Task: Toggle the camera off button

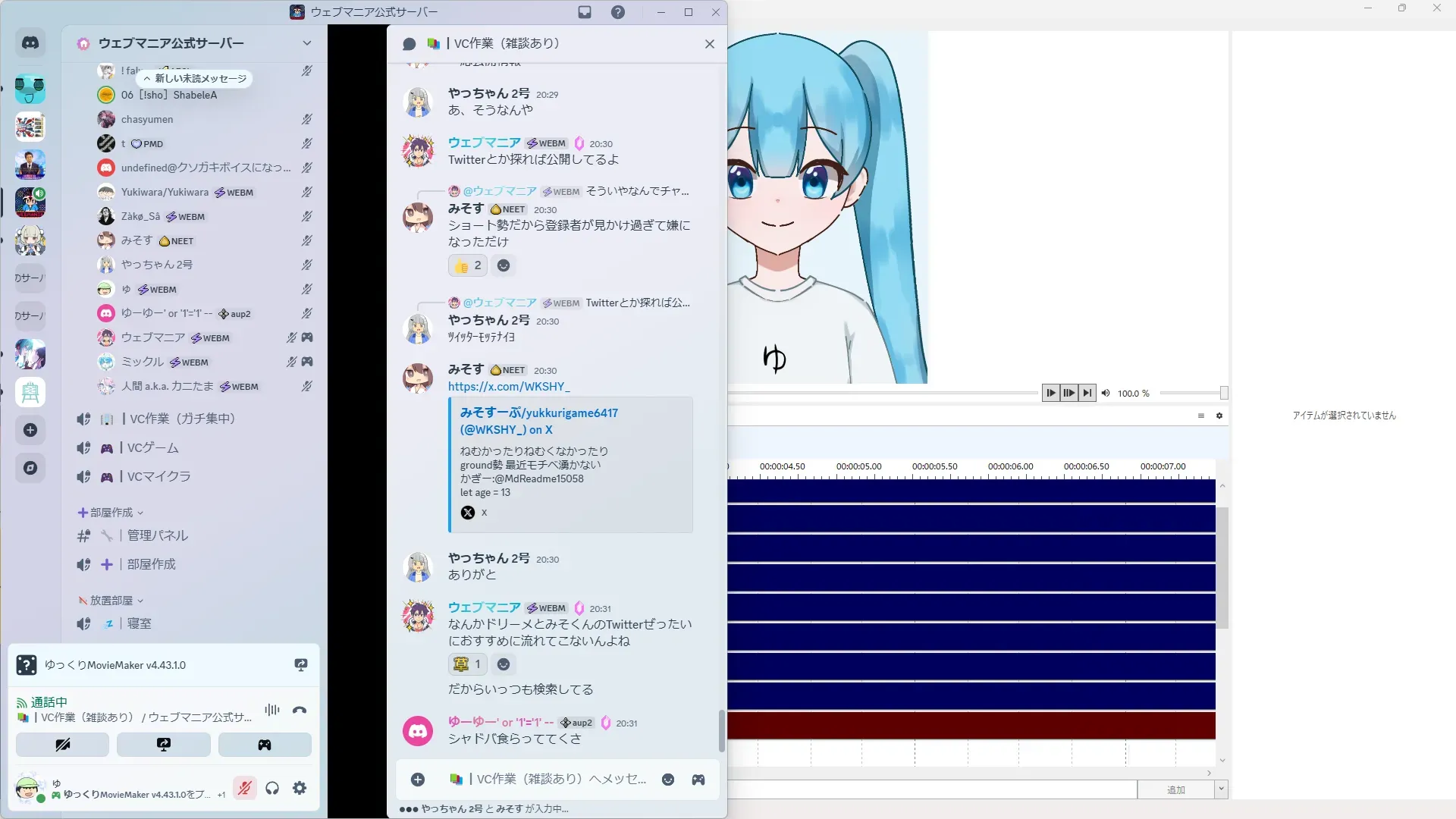Action: pyautogui.click(x=62, y=745)
